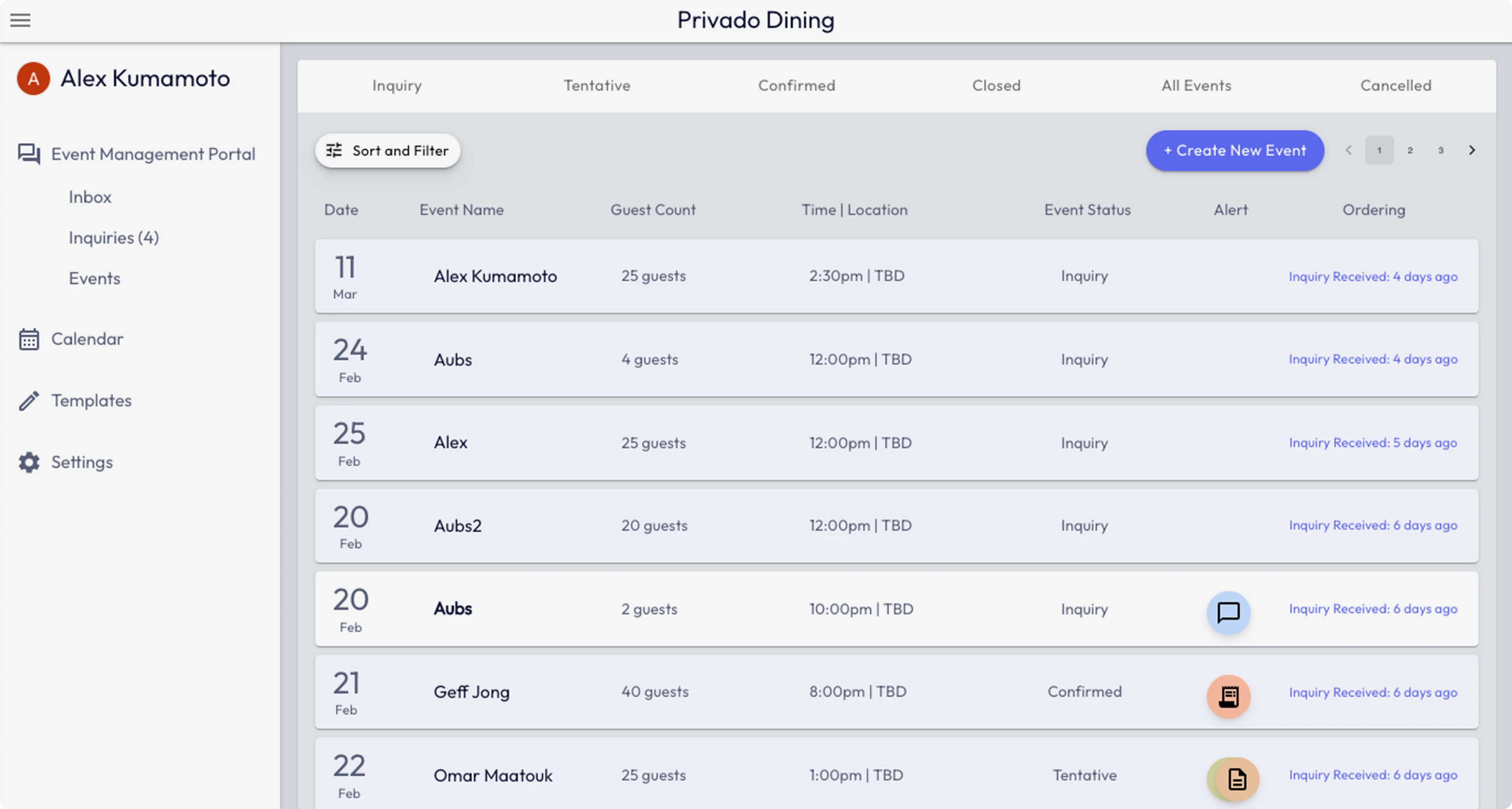This screenshot has width=1512, height=809.
Task: Select the All Events view
Action: [1196, 86]
